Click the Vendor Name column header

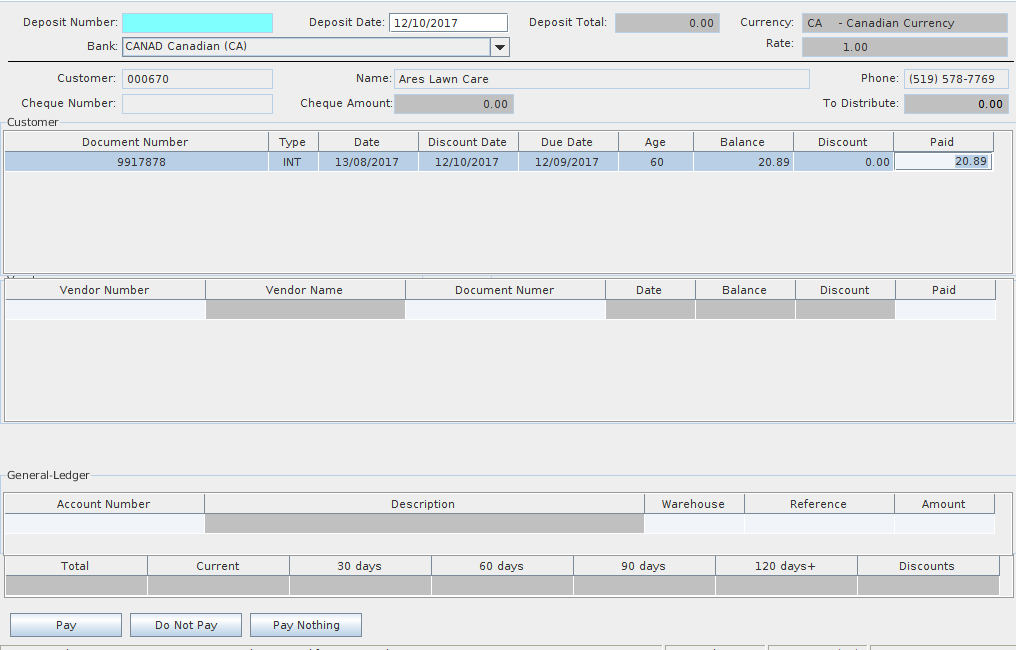pyautogui.click(x=304, y=290)
